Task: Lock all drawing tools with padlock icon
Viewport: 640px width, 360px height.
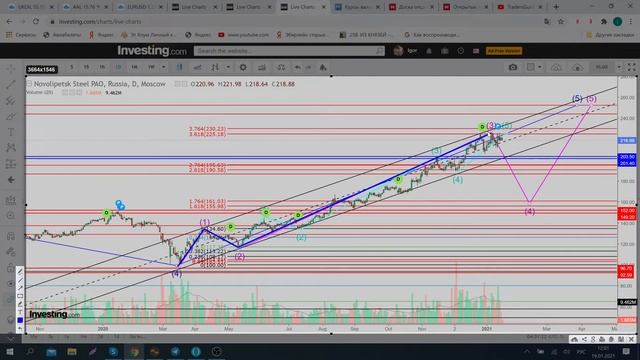Action: tap(11, 268)
